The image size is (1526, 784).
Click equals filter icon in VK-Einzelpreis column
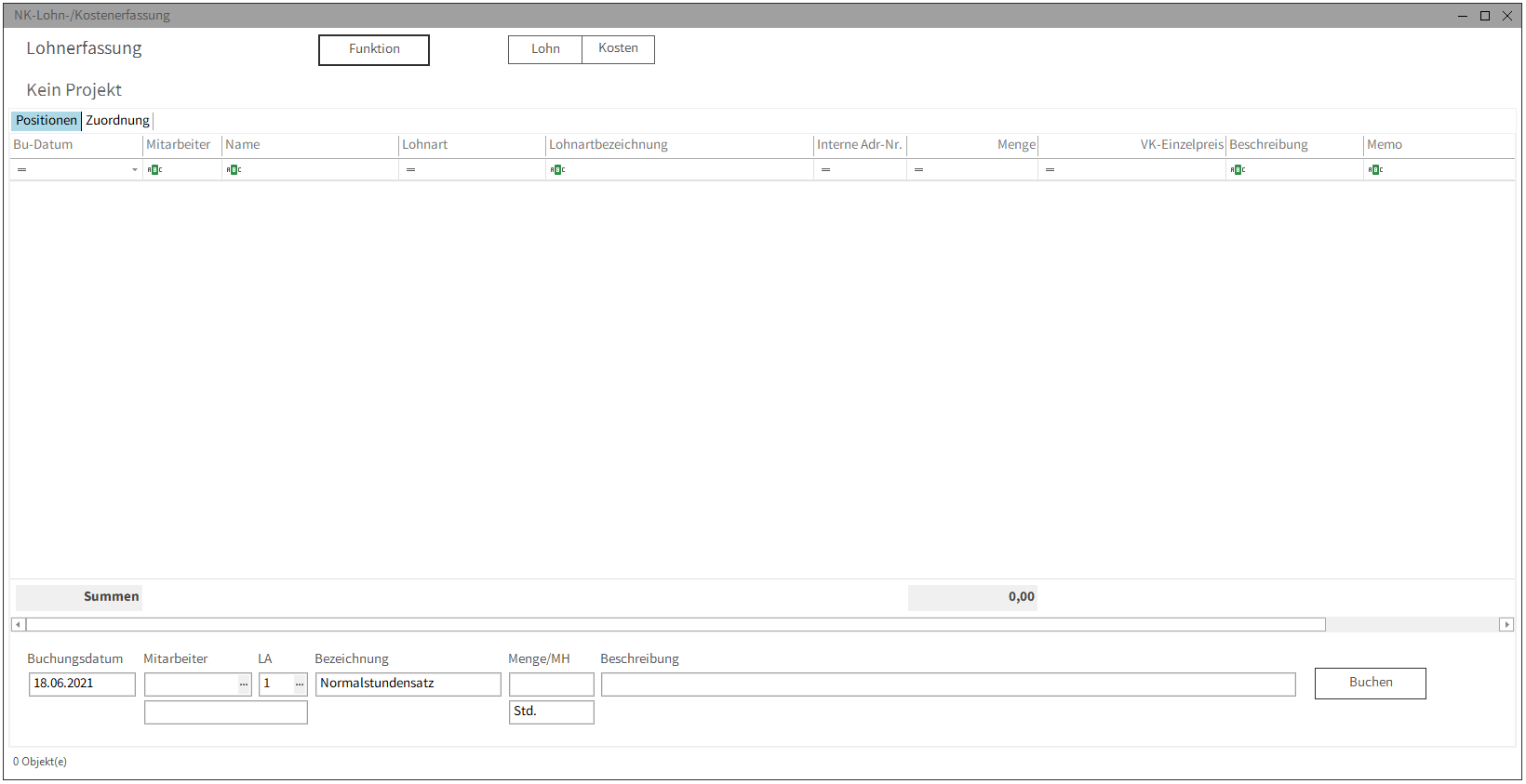[x=1050, y=170]
